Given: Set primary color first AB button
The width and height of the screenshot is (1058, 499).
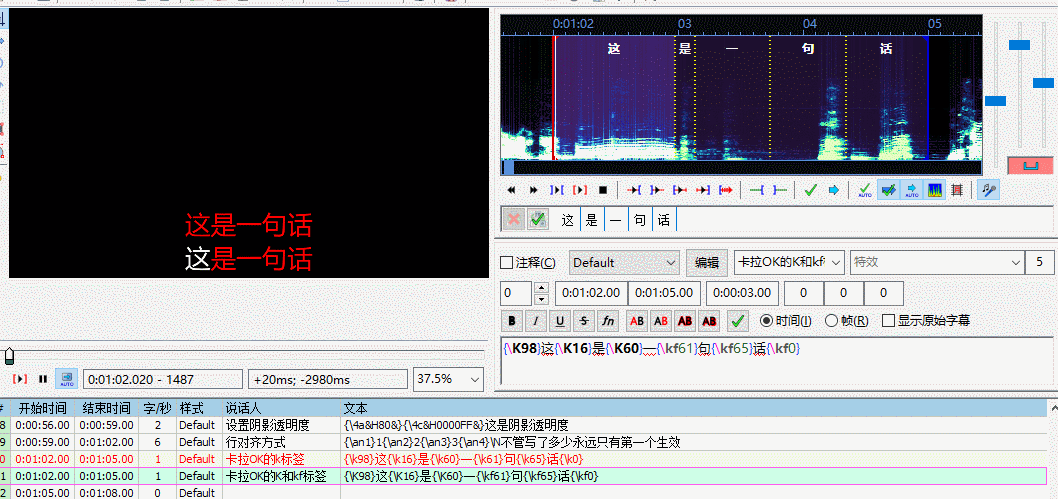Looking at the screenshot, I should click(637, 321).
